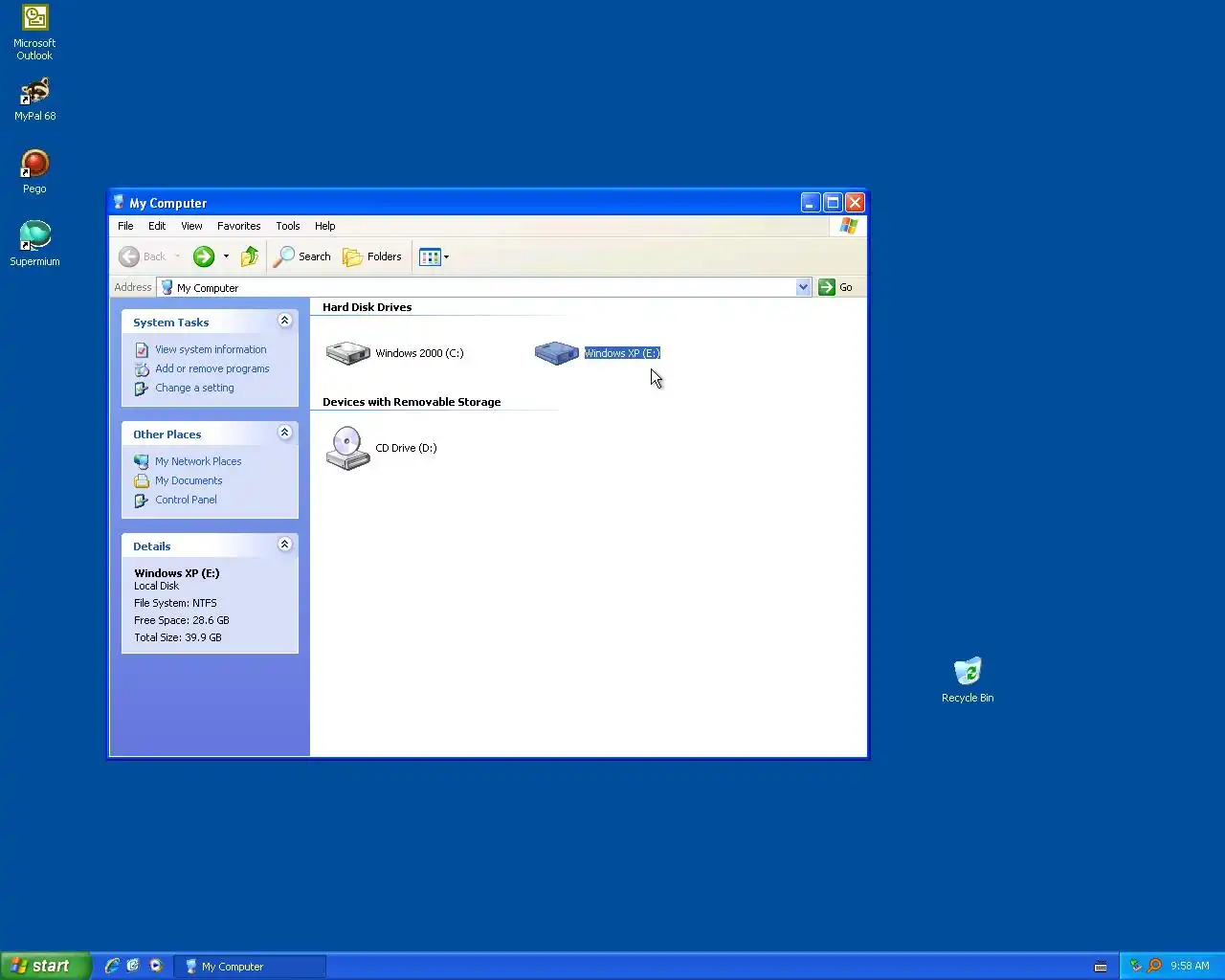Image resolution: width=1225 pixels, height=980 pixels.
Task: Click the Total Size: 39.9 GB text
Action: pos(178,637)
